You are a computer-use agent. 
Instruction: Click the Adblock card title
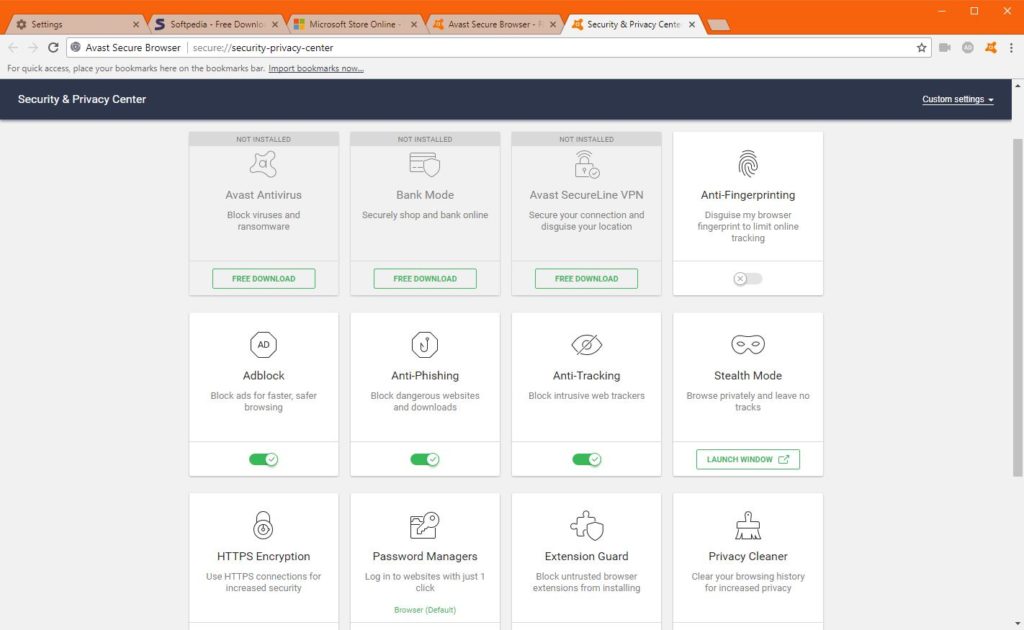(263, 375)
